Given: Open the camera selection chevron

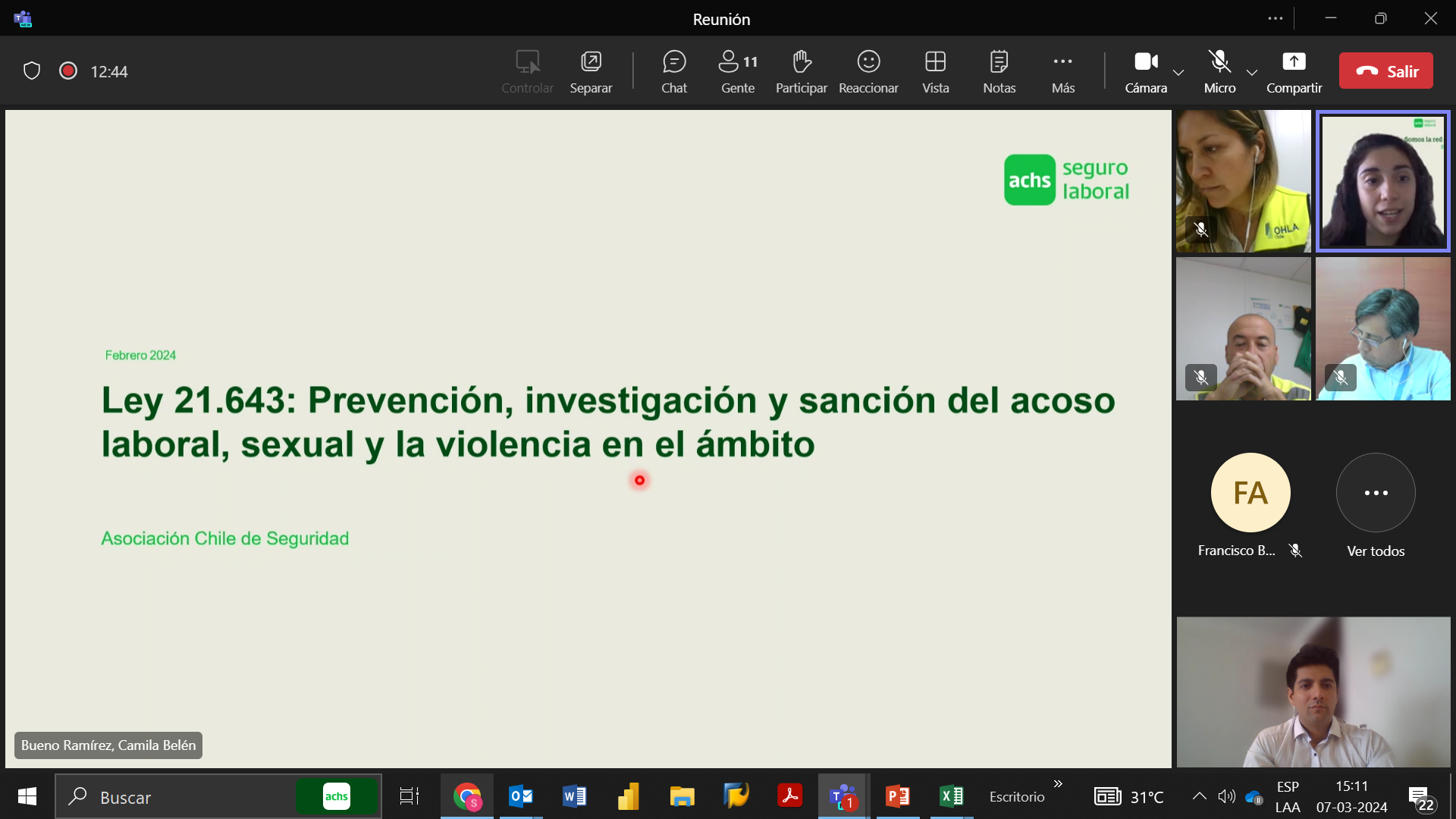Looking at the screenshot, I should coord(1178,74).
